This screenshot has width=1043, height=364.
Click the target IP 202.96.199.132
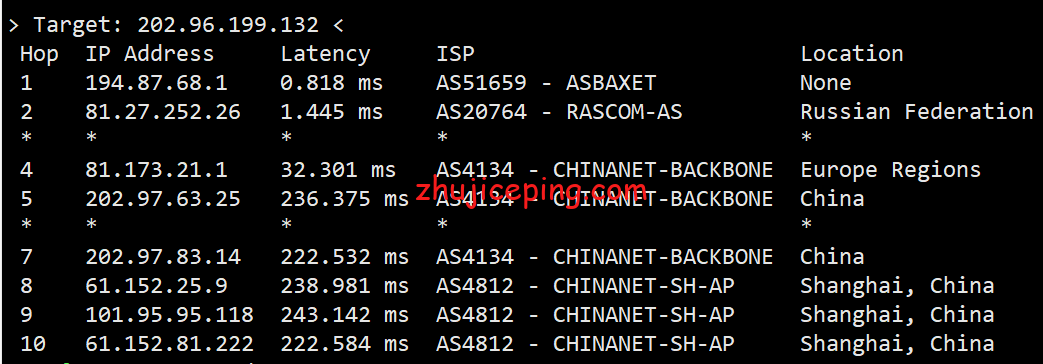coord(227,25)
